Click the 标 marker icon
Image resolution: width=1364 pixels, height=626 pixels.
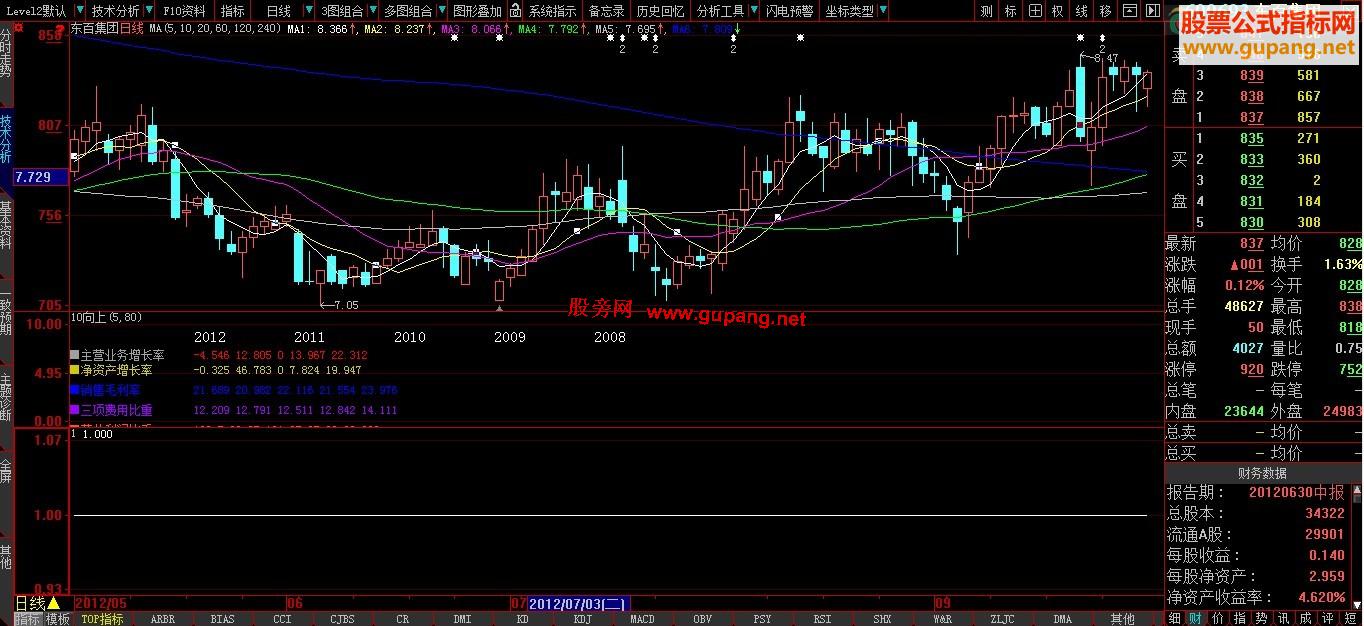pyautogui.click(x=1010, y=11)
